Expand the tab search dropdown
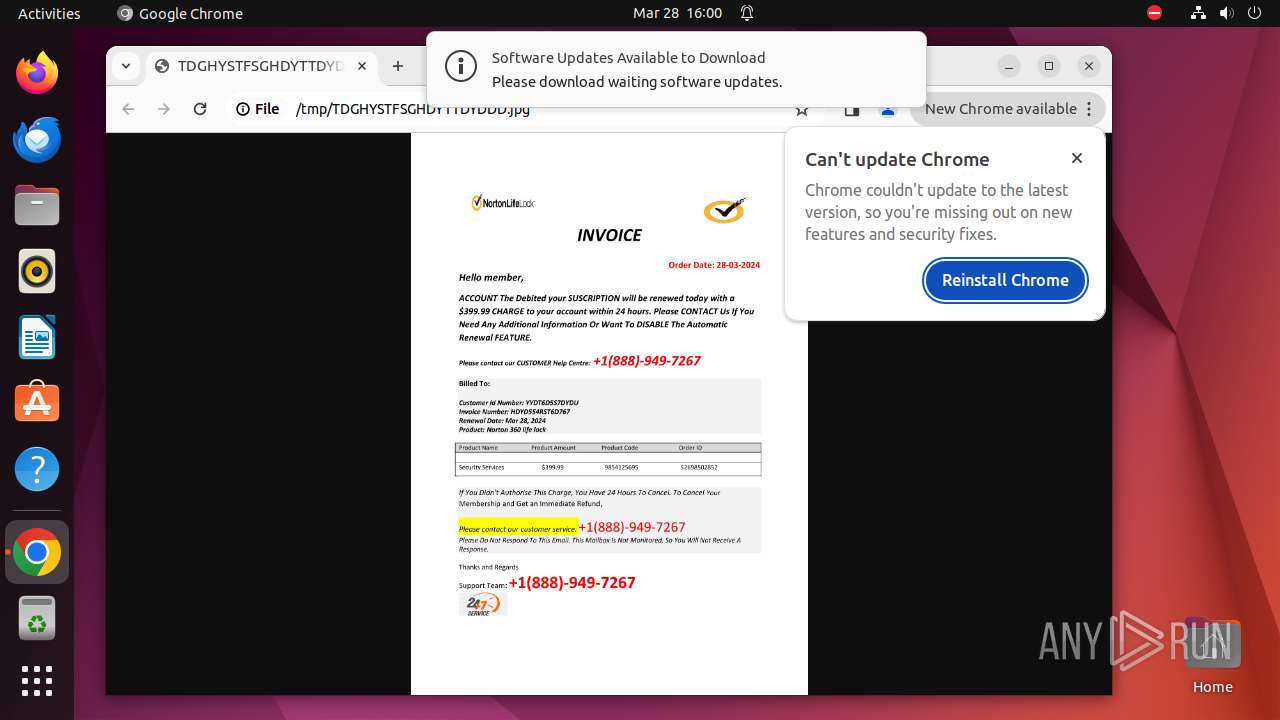This screenshot has width=1280, height=720. [x=126, y=66]
